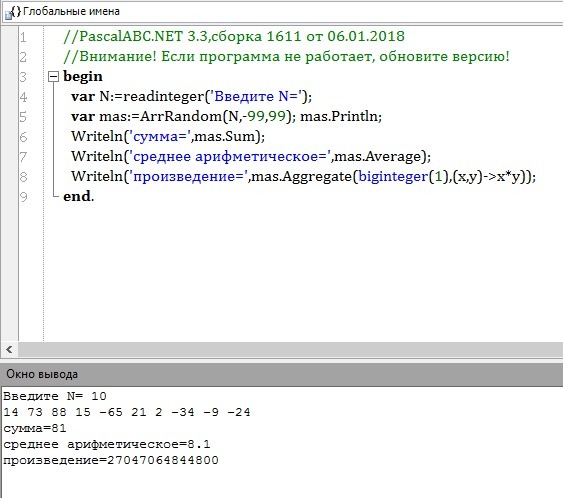Screen dimensions: 563x498
Task: Click line number 9 in gutter
Action: [x=23, y=197]
